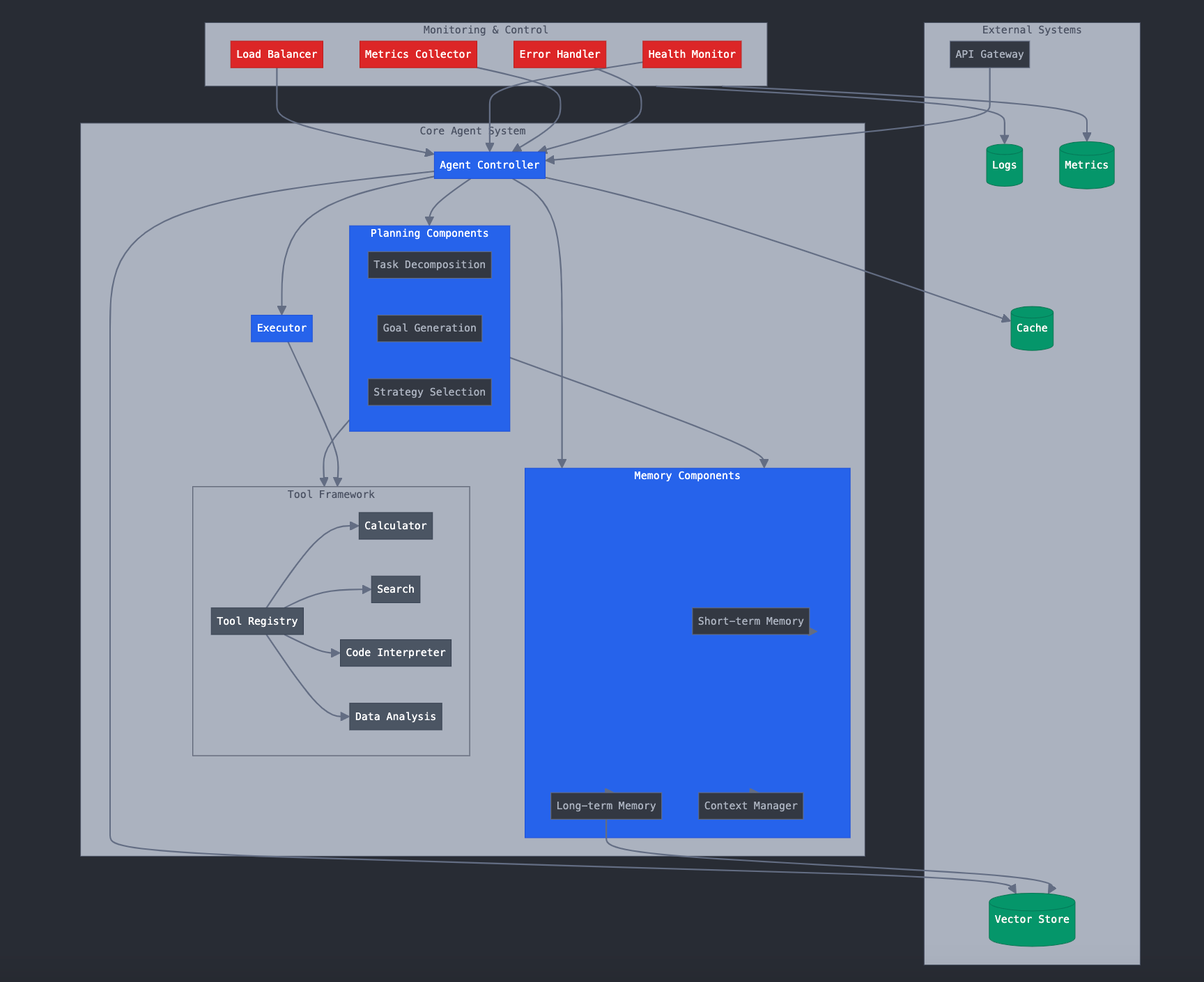Select the Agent Controller node
Screen dimensions: 1204x982
[x=490, y=165]
